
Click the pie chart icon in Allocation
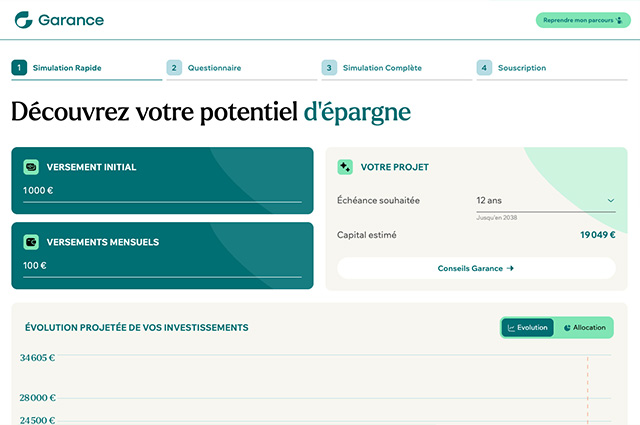tap(567, 328)
